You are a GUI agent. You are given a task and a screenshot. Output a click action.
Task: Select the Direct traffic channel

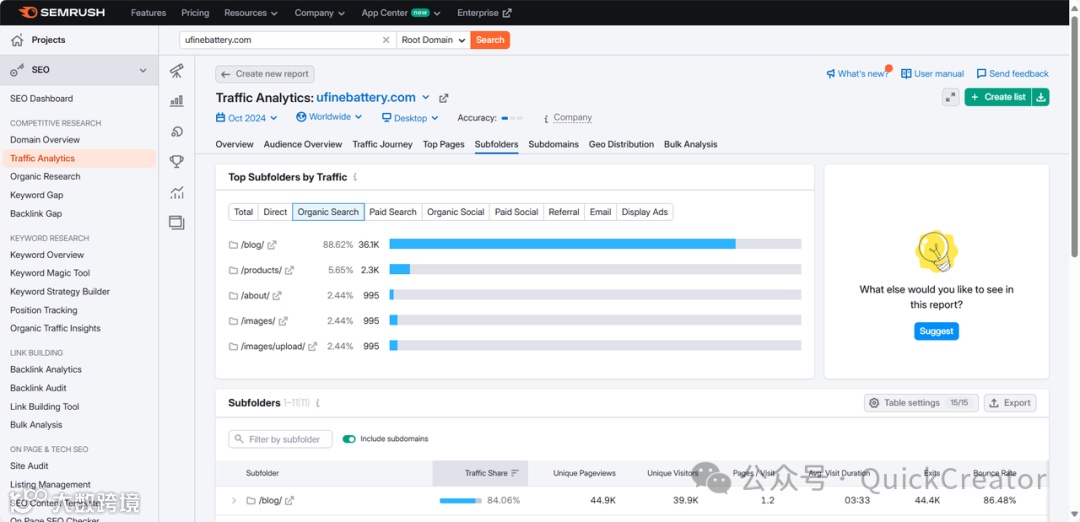(275, 212)
